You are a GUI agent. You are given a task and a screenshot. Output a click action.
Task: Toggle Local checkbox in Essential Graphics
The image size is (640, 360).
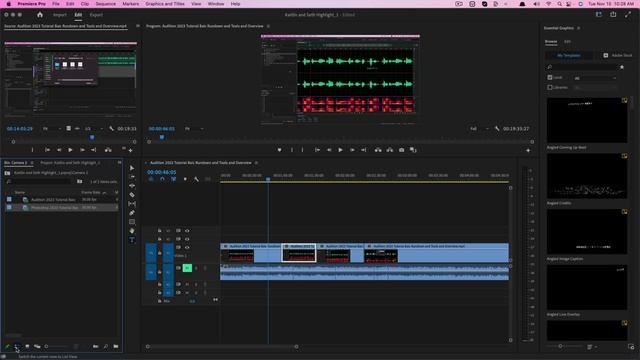click(x=550, y=77)
